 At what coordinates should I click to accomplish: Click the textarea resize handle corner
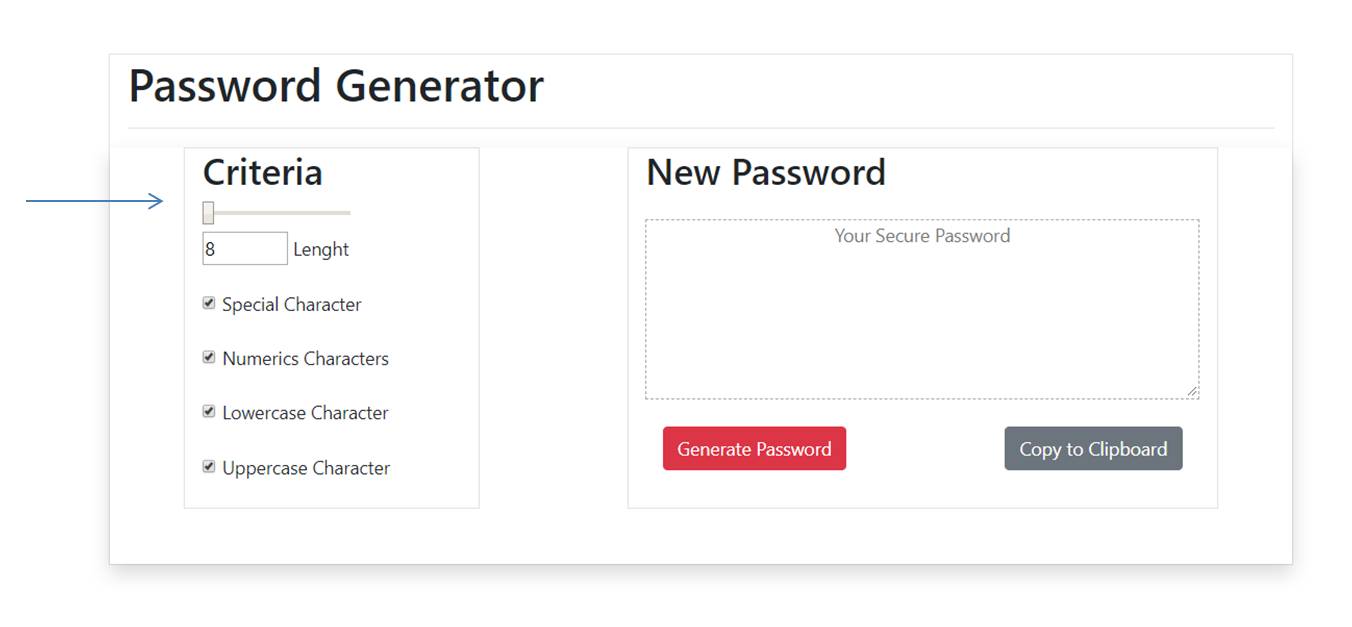1194,390
